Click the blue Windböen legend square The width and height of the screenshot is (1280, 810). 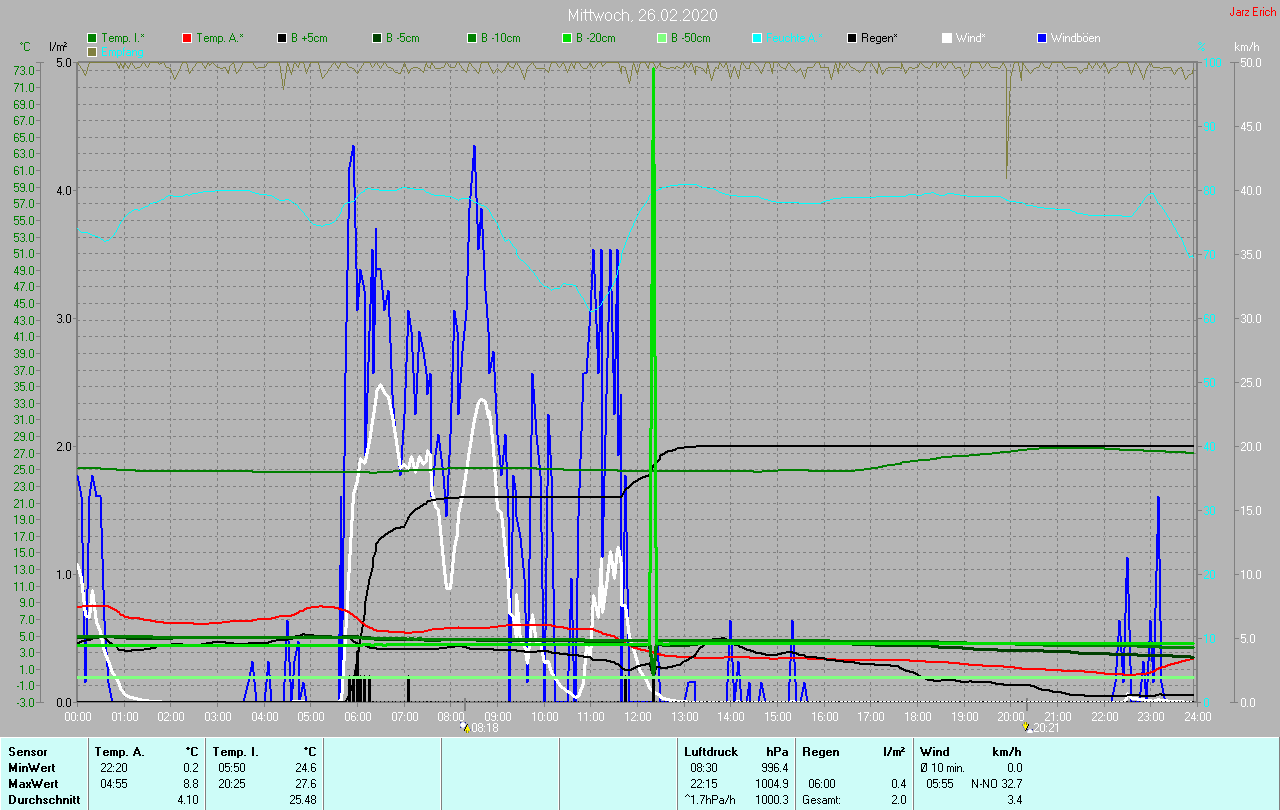click(x=1042, y=38)
